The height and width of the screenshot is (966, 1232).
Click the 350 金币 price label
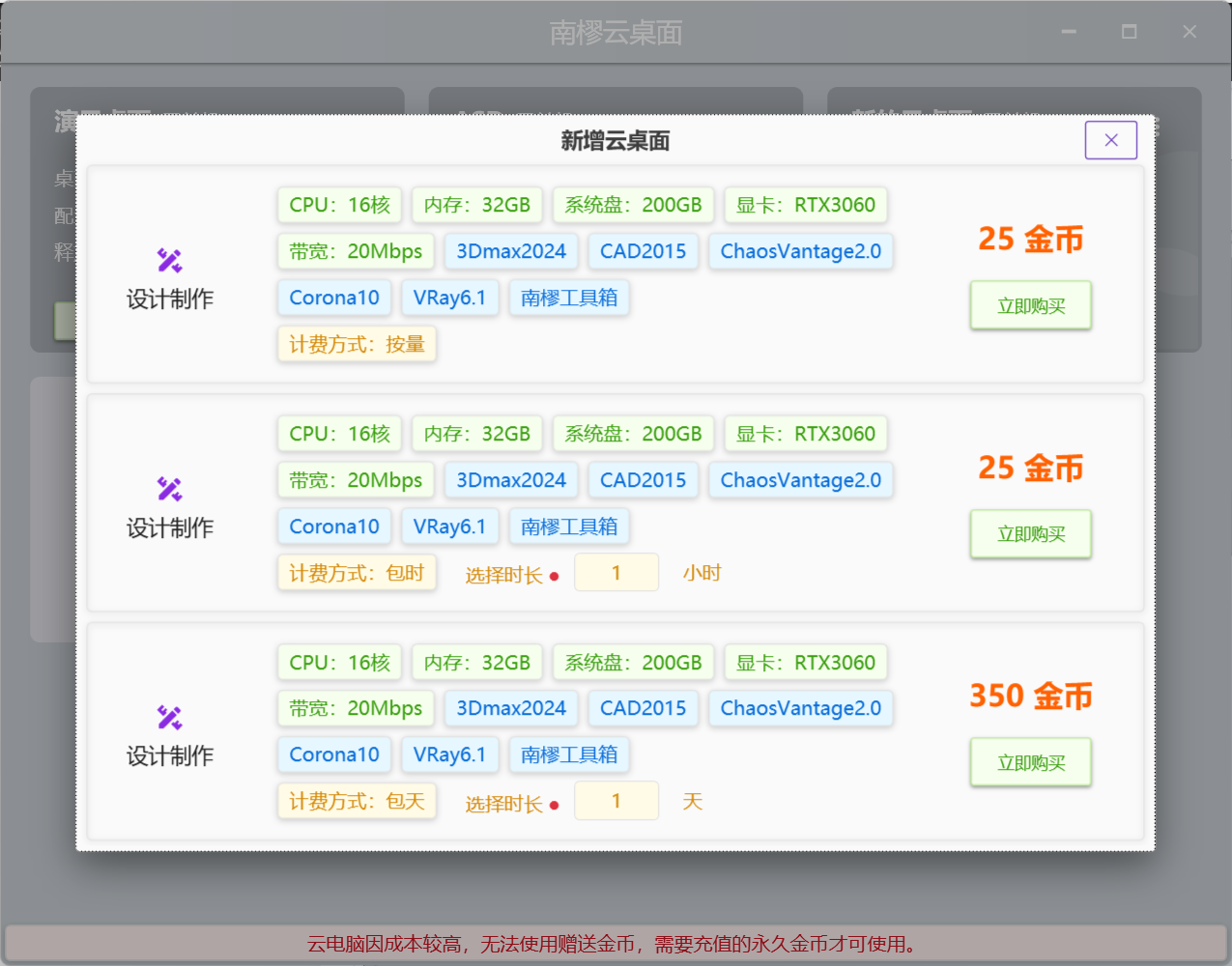pyautogui.click(x=1030, y=696)
